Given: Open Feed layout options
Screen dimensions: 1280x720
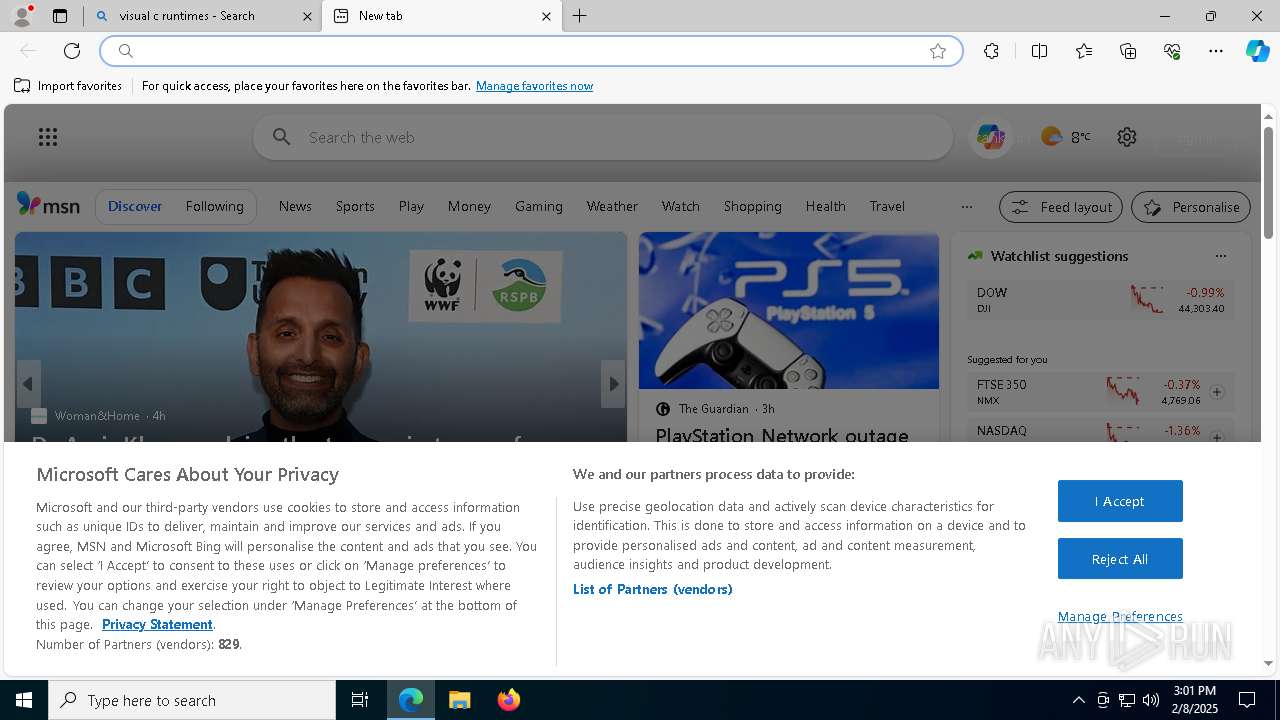Looking at the screenshot, I should pyautogui.click(x=1061, y=207).
